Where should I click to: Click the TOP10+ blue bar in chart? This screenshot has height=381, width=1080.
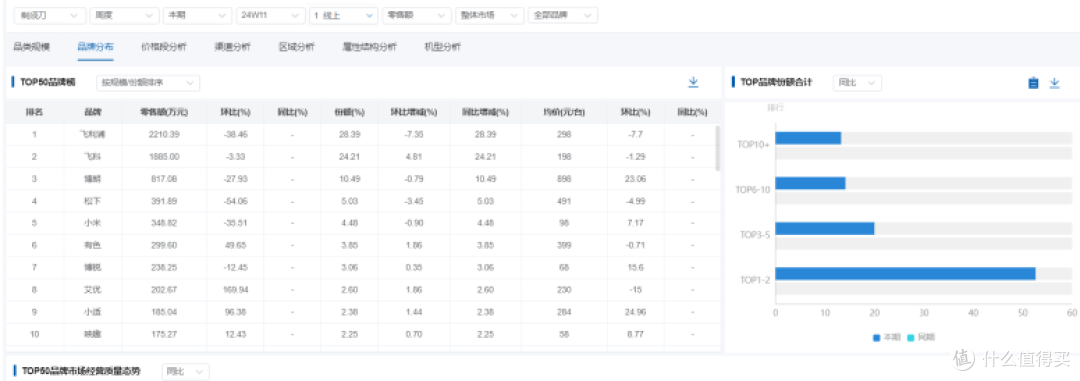[x=809, y=138]
